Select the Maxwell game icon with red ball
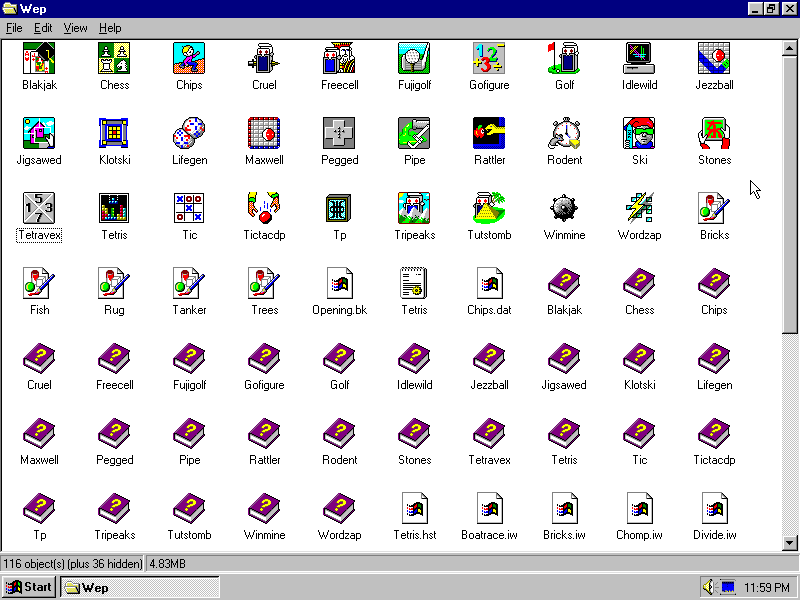 (264, 133)
